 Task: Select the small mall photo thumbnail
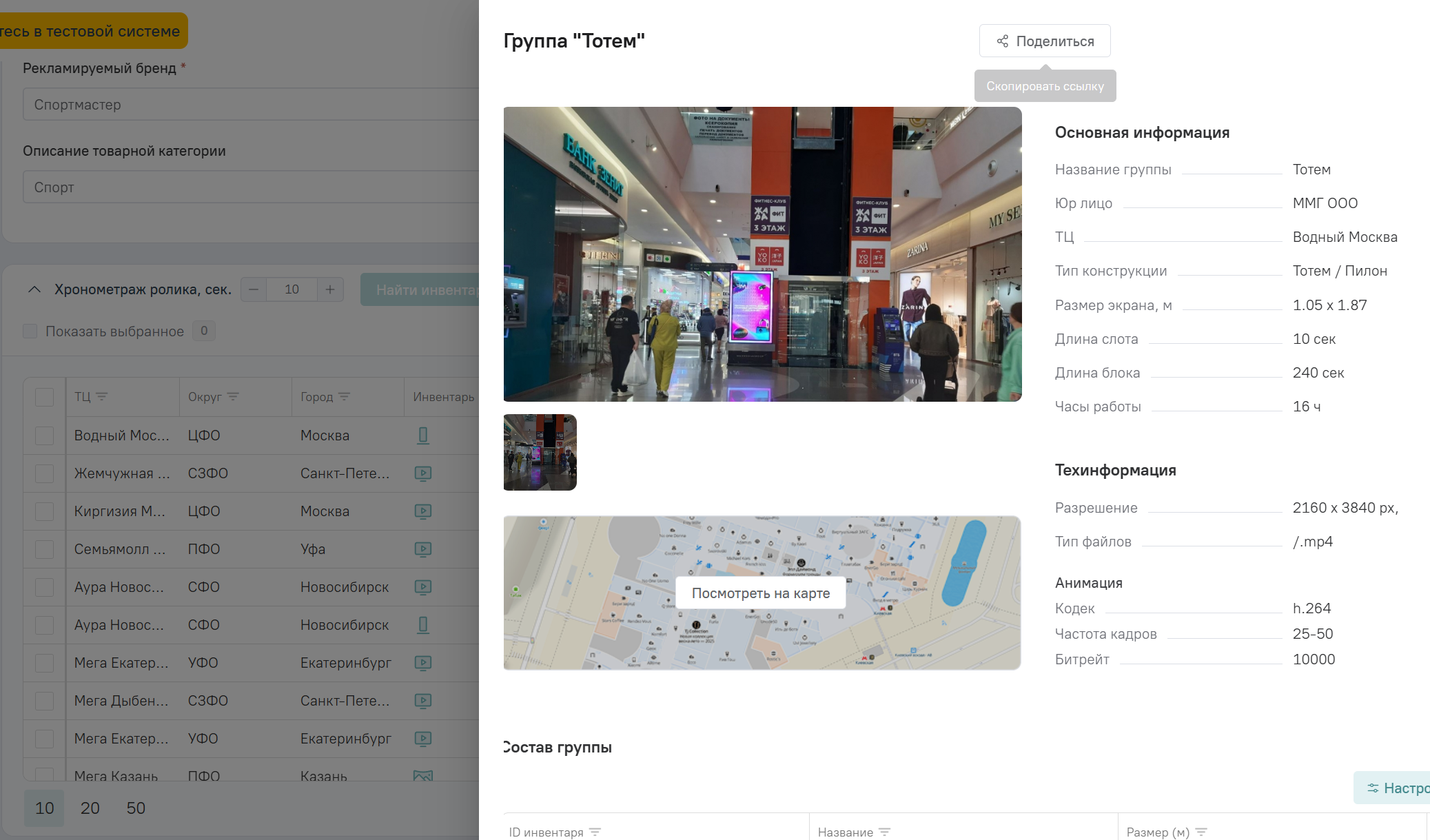pos(540,452)
